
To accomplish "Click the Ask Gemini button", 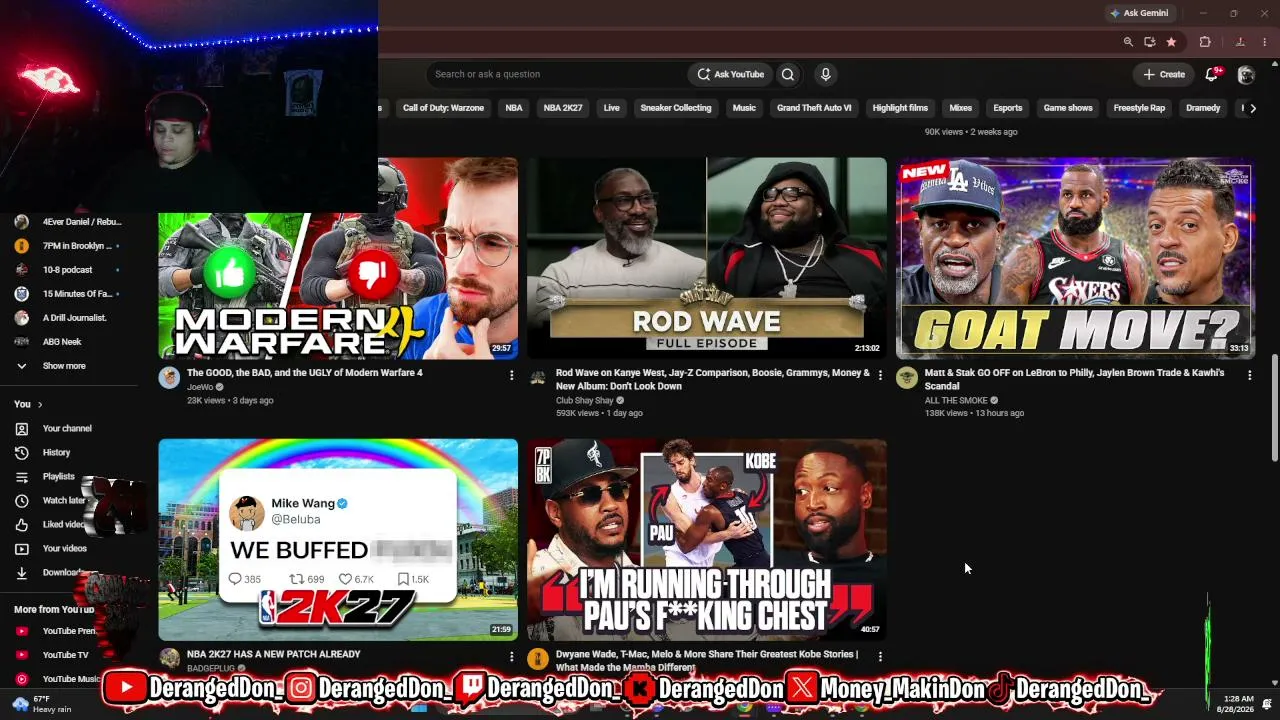I will [1139, 13].
